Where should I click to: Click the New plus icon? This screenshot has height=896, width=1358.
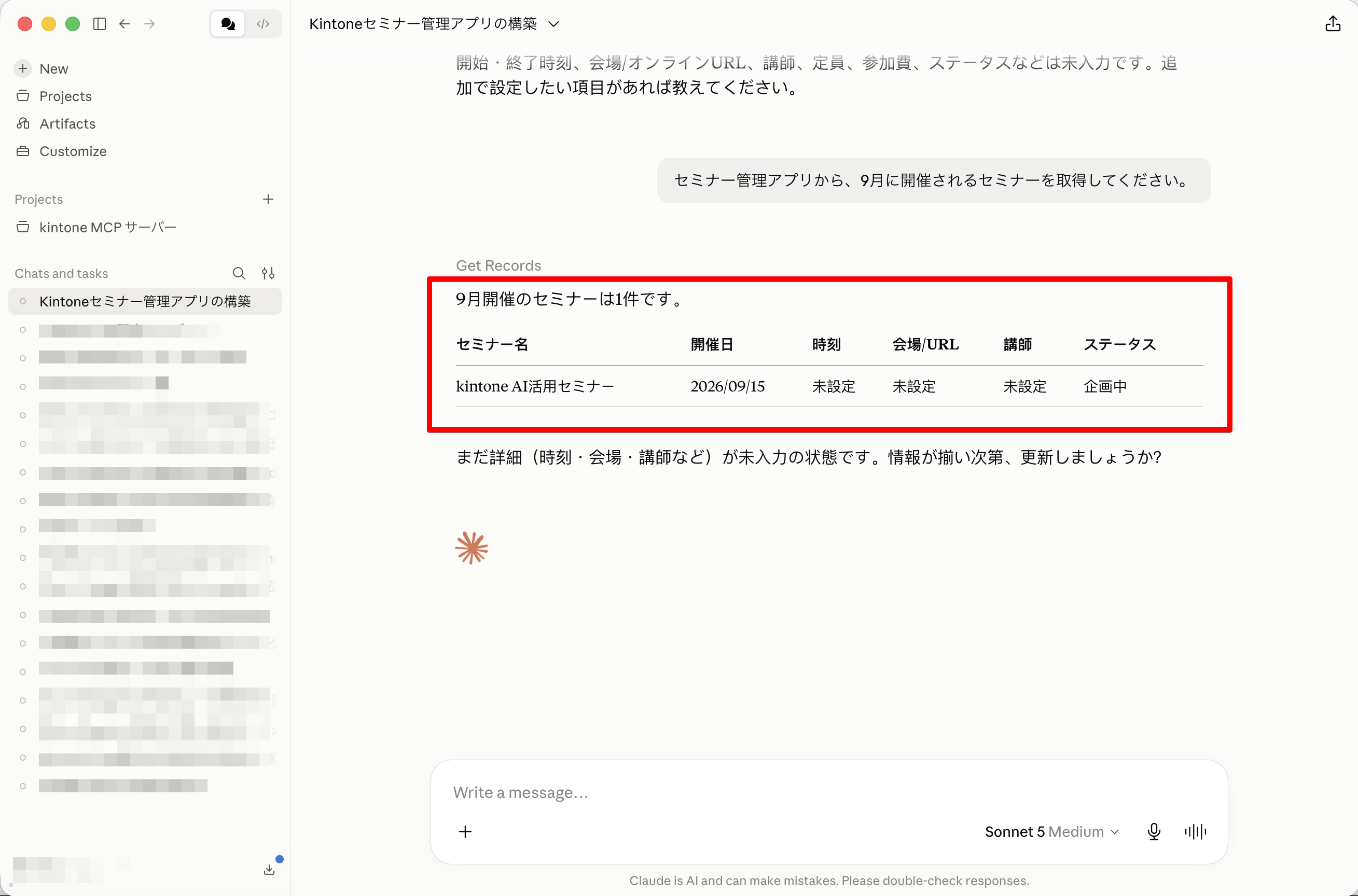point(23,68)
